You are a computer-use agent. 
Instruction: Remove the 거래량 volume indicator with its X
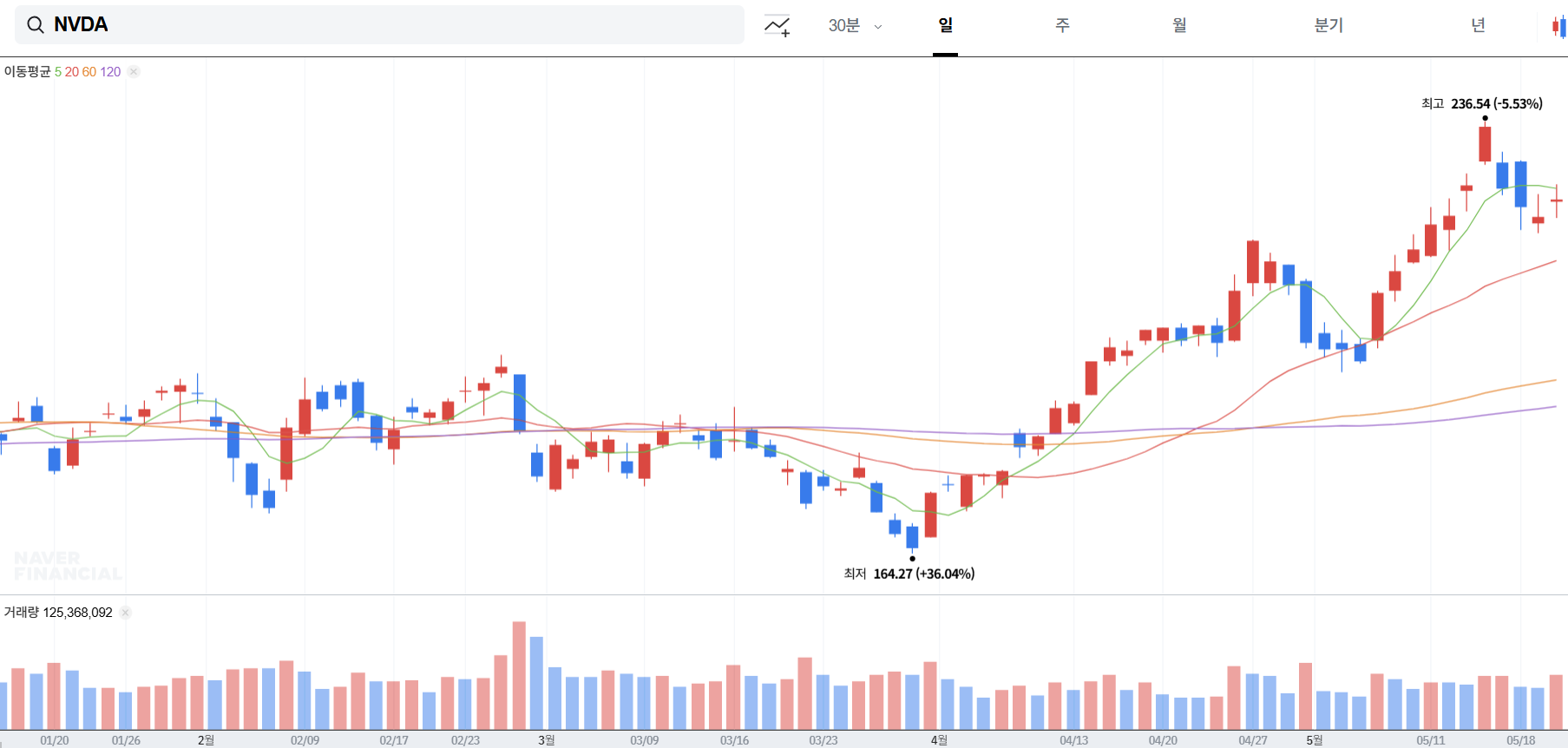125,613
